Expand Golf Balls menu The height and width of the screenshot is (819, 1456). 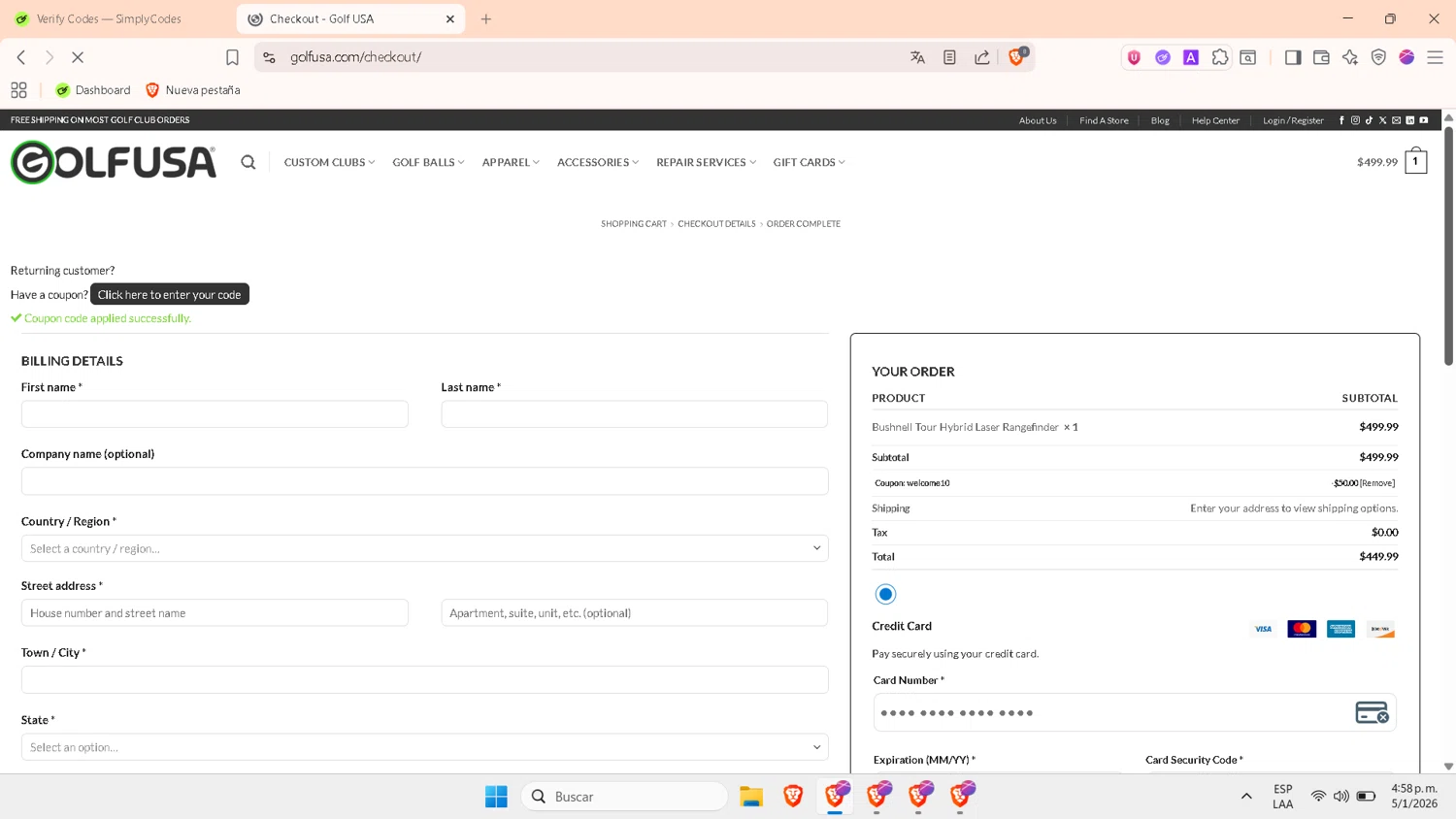pos(428,162)
